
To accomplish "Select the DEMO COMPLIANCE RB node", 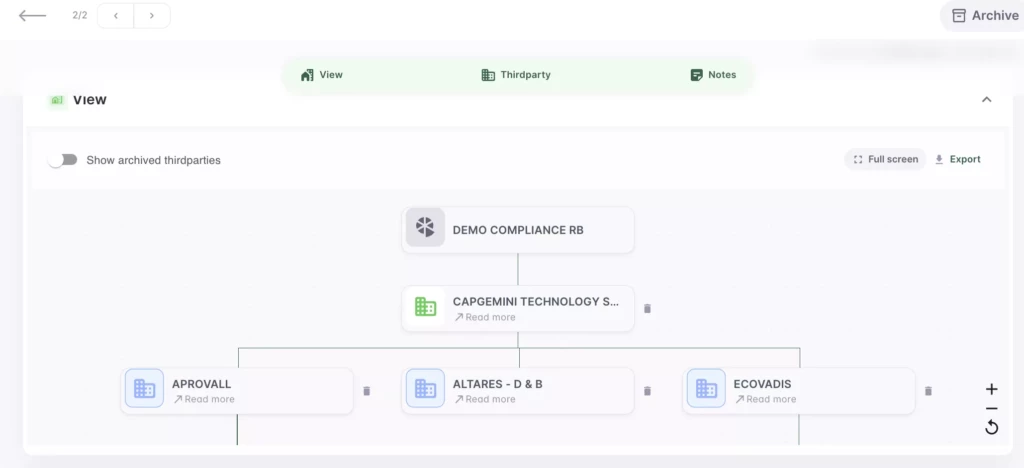I will pyautogui.click(x=518, y=230).
